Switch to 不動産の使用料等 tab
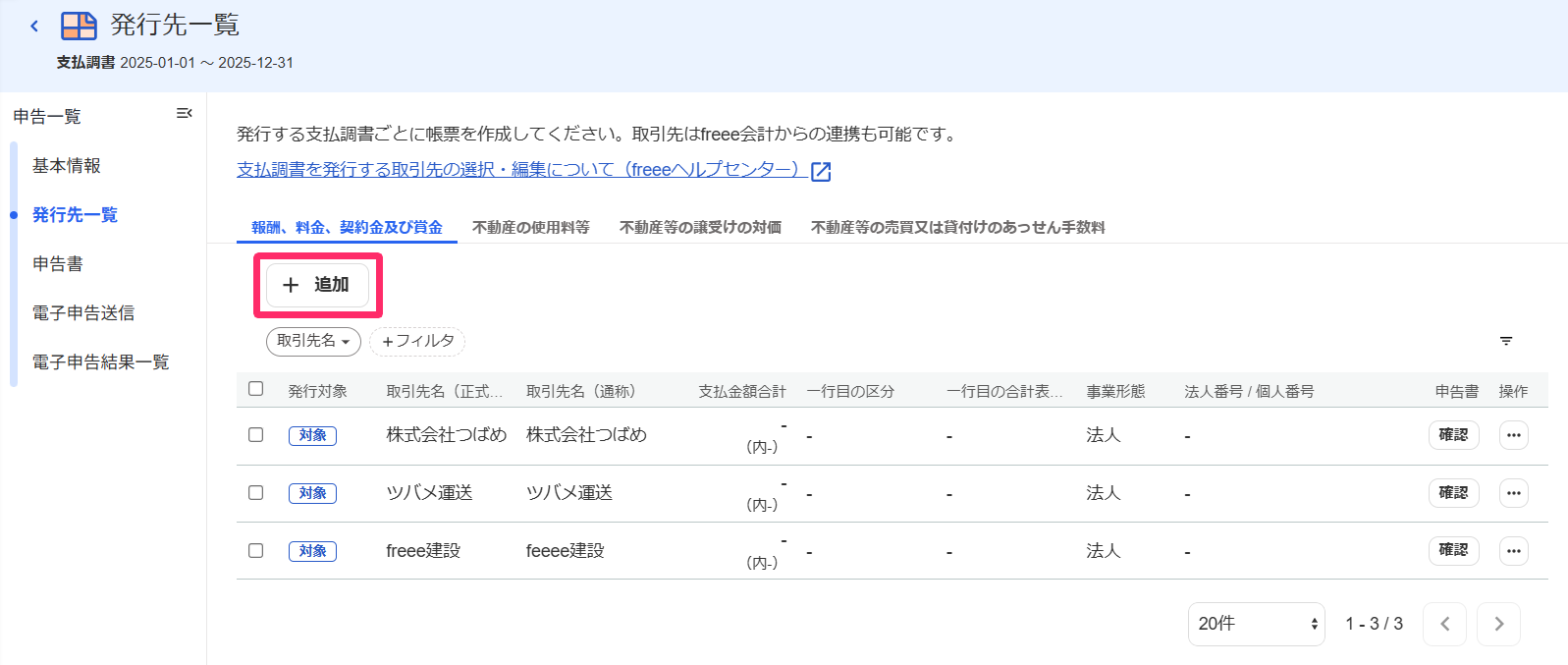This screenshot has width=1568, height=665. 531,227
